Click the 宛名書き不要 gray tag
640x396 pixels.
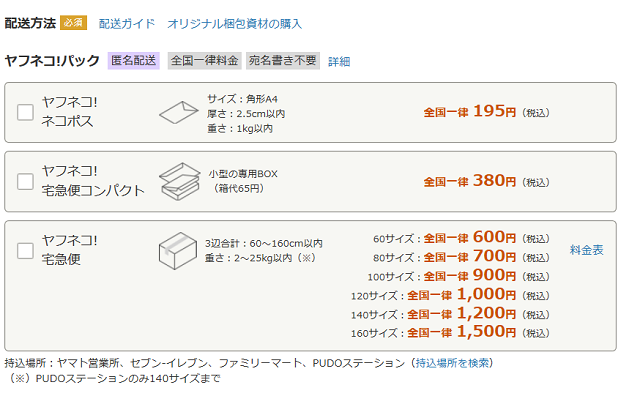pos(283,61)
